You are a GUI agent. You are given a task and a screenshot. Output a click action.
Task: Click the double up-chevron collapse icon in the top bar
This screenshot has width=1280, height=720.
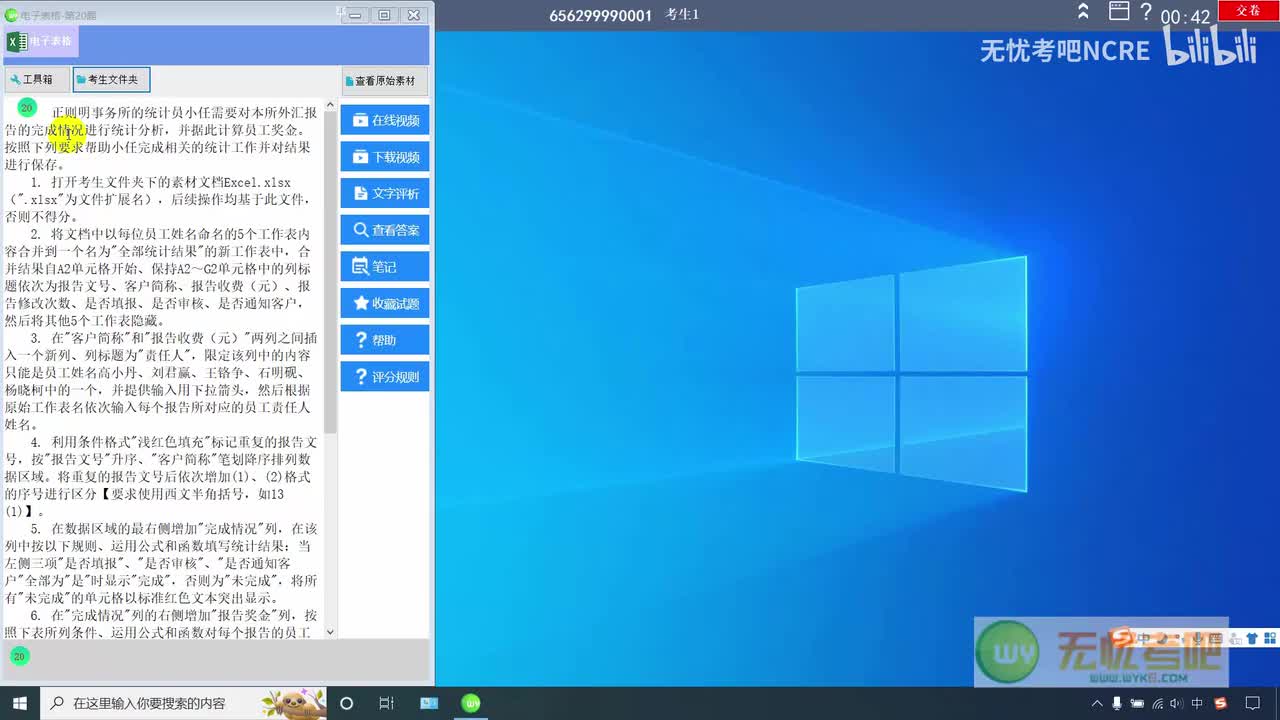point(1083,12)
